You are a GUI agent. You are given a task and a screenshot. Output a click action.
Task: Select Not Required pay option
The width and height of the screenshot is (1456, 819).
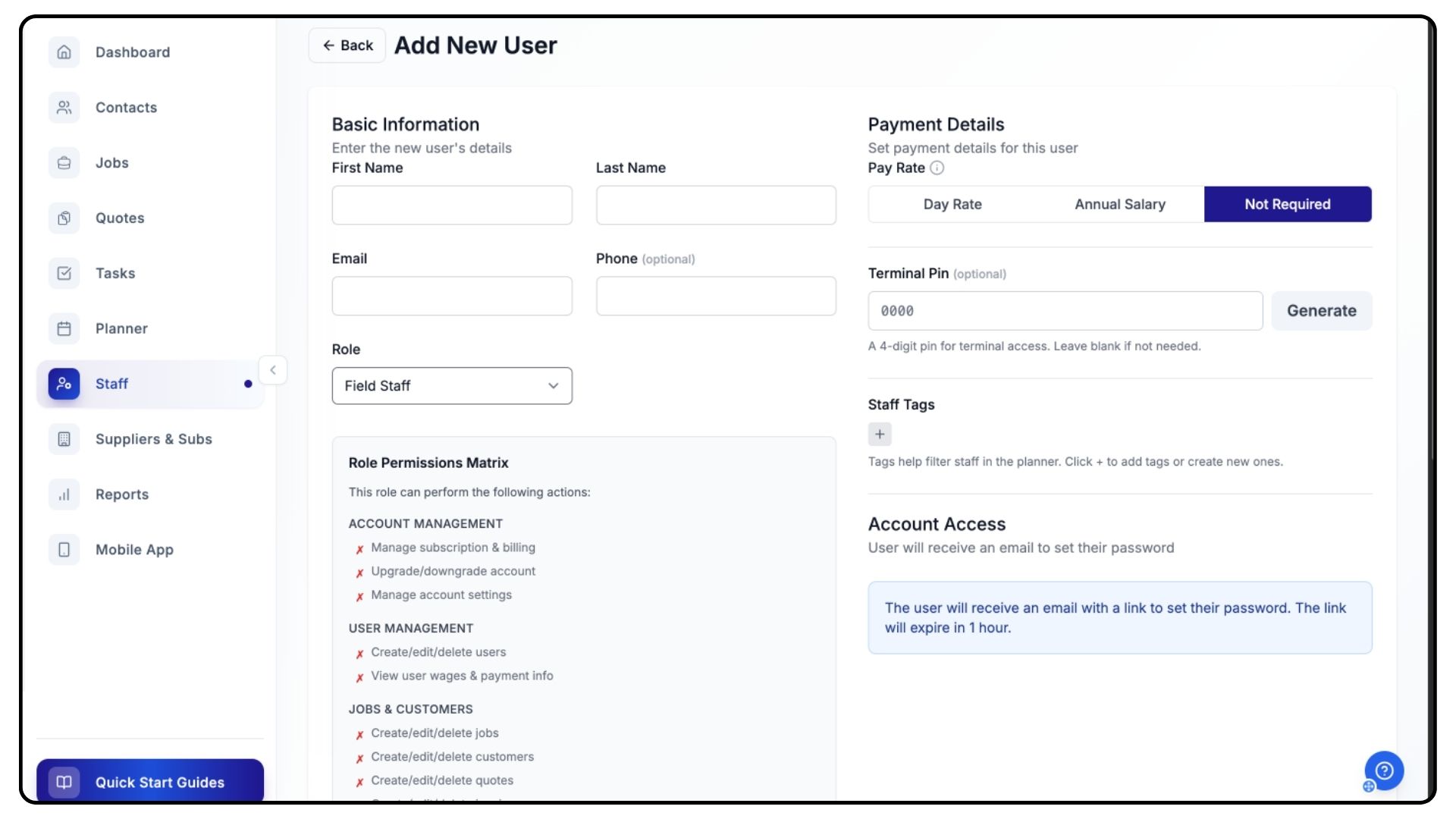pyautogui.click(x=1287, y=205)
